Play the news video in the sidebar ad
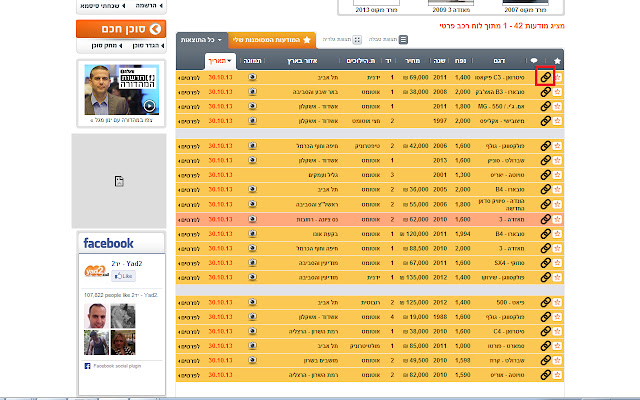 tap(149, 106)
